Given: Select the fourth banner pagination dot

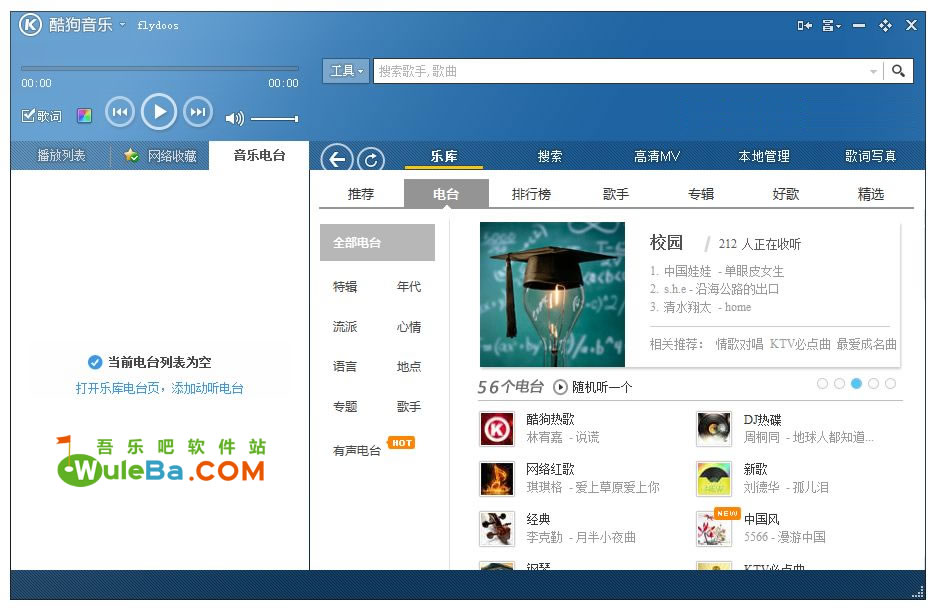Looking at the screenshot, I should point(874,384).
